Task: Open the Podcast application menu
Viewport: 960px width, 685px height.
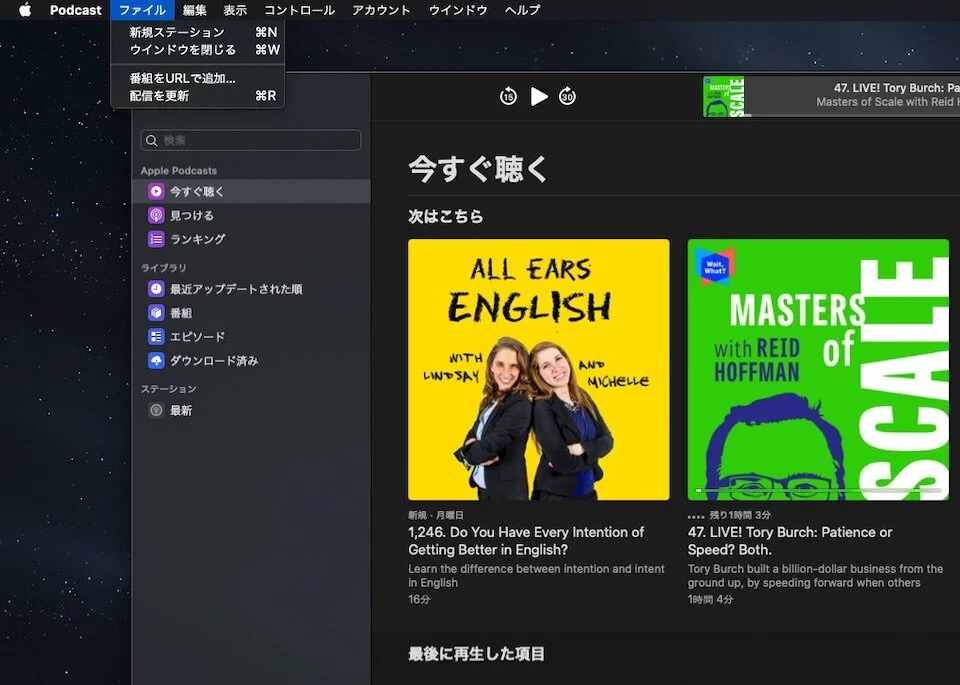Action: tap(75, 10)
